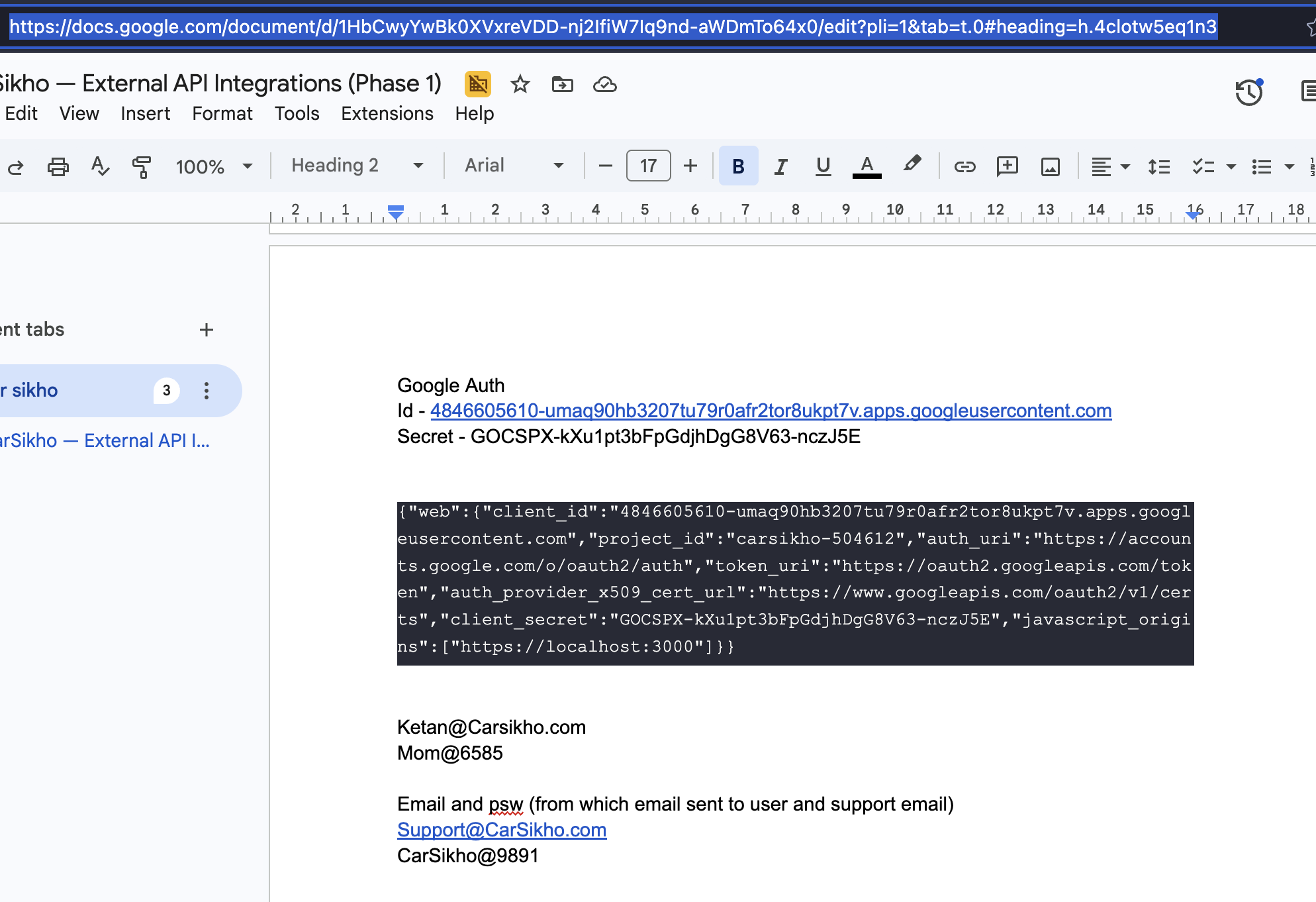Open the Support@CarSikho.com link
The height and width of the screenshot is (902, 1316).
[x=502, y=830]
